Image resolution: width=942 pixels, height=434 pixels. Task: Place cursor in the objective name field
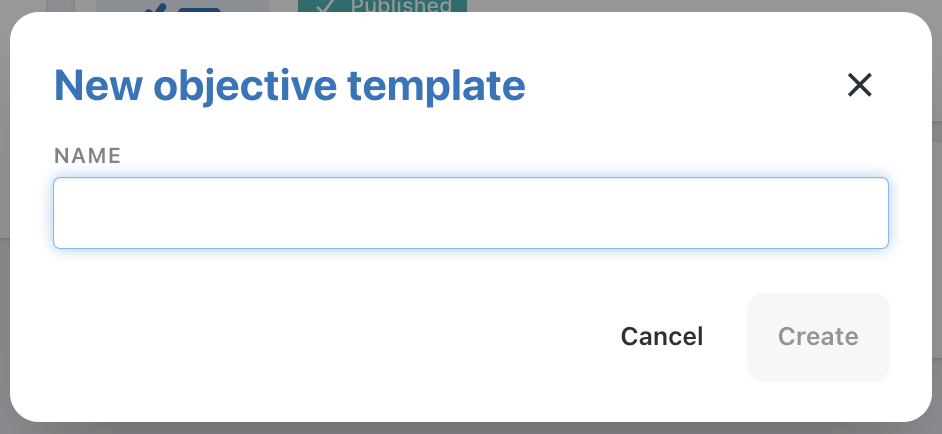pyautogui.click(x=470, y=213)
